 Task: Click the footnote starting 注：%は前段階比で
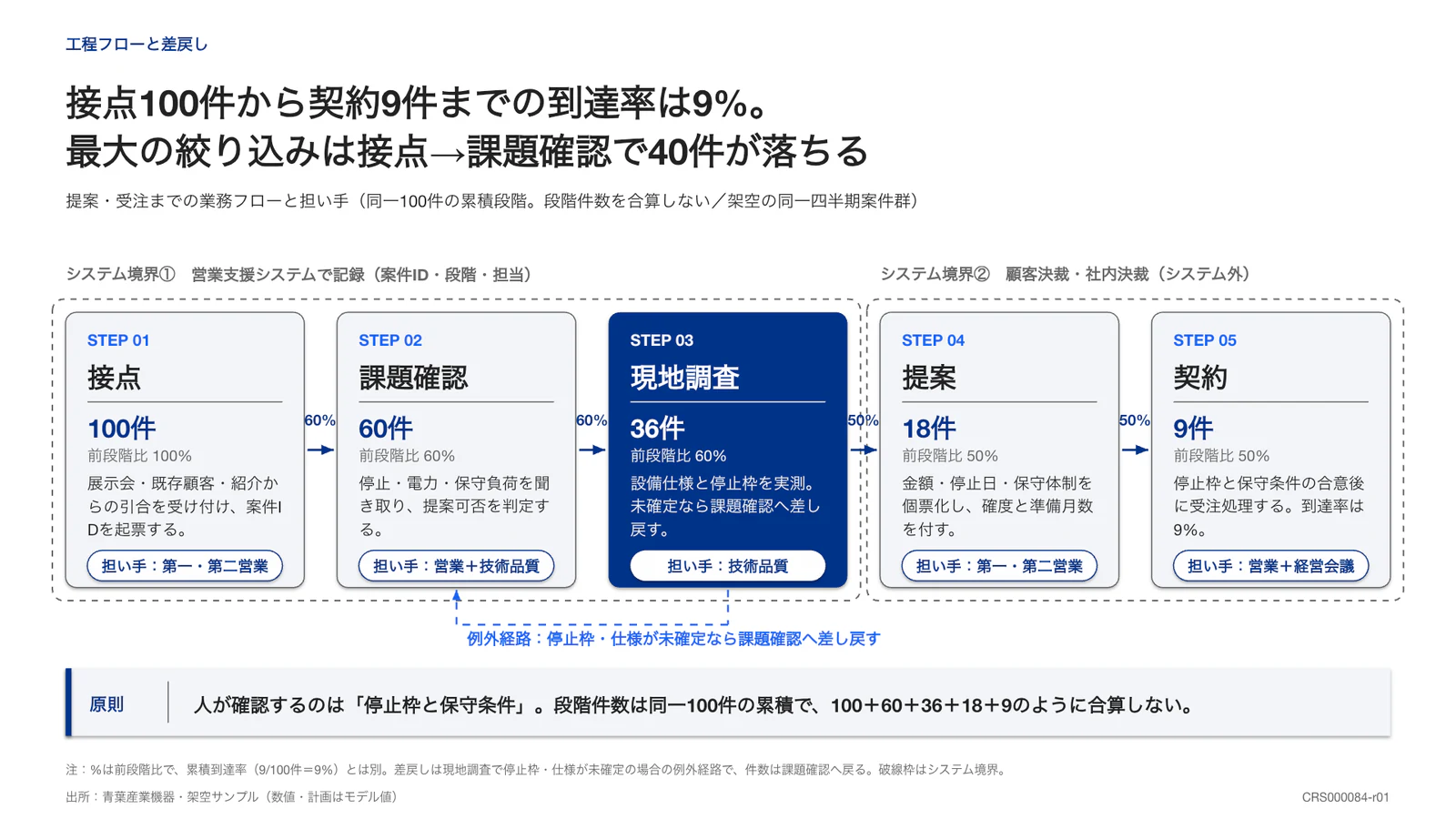[537, 770]
